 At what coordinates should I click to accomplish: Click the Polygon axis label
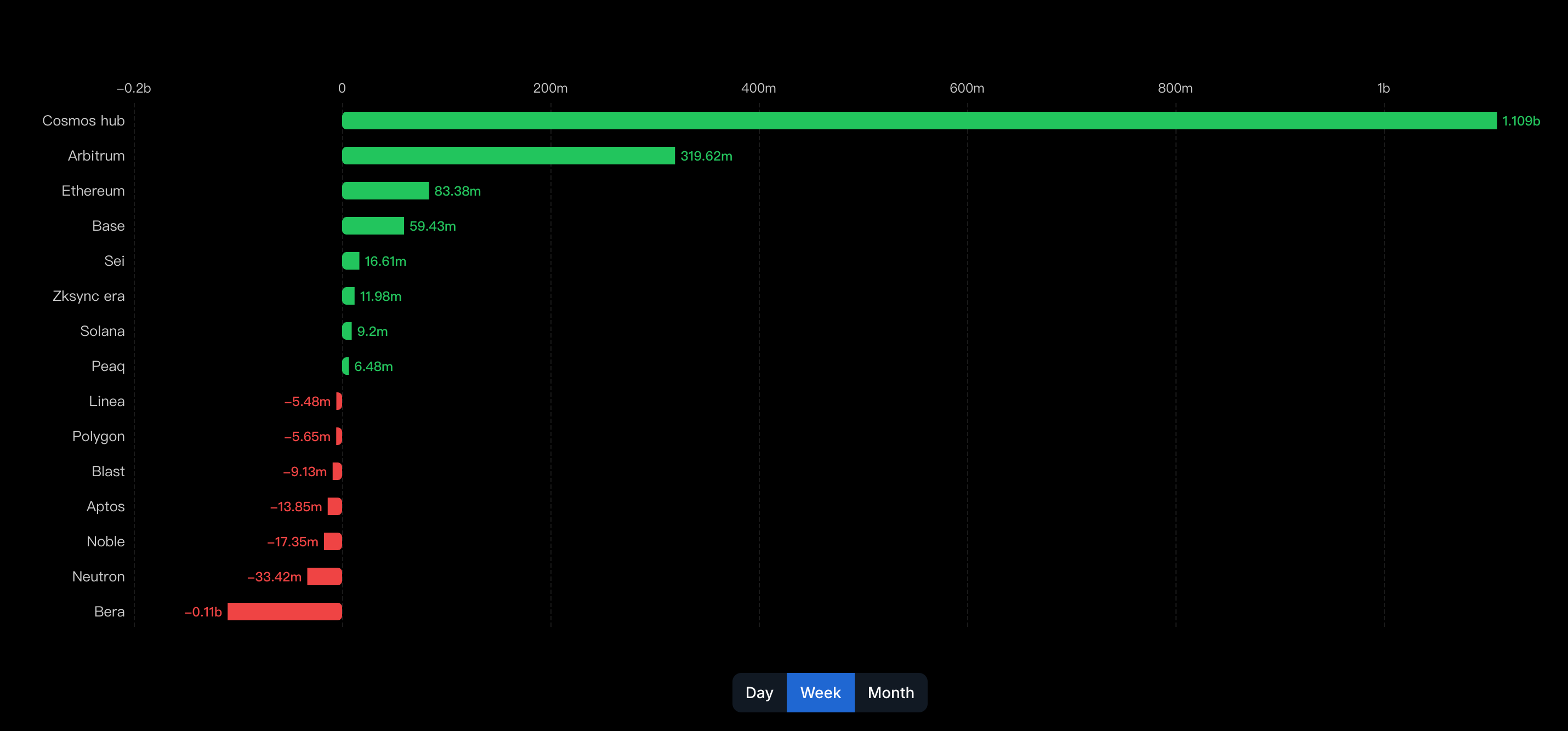click(99, 436)
